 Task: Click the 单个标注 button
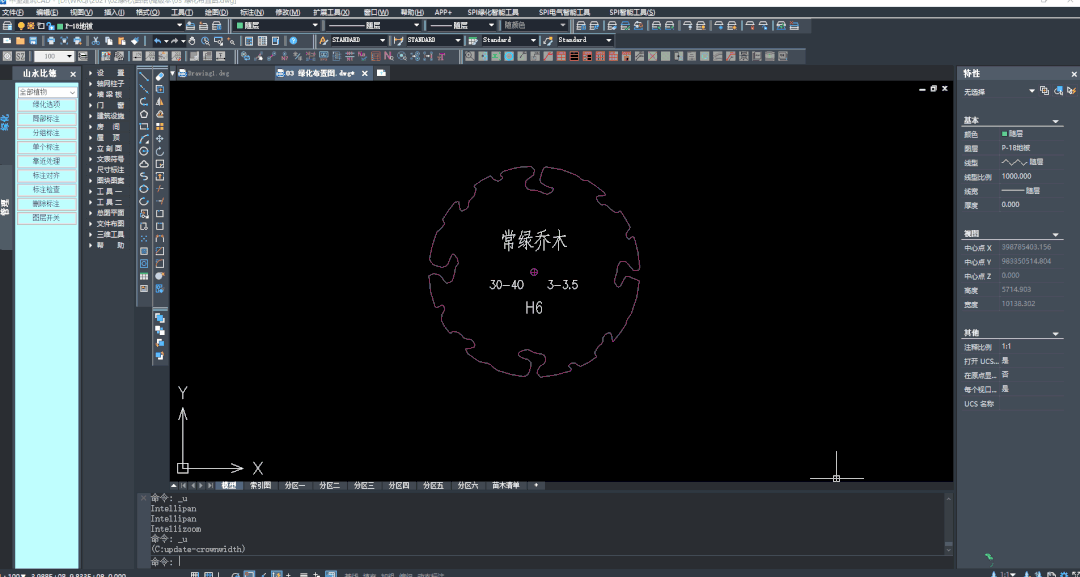47,147
